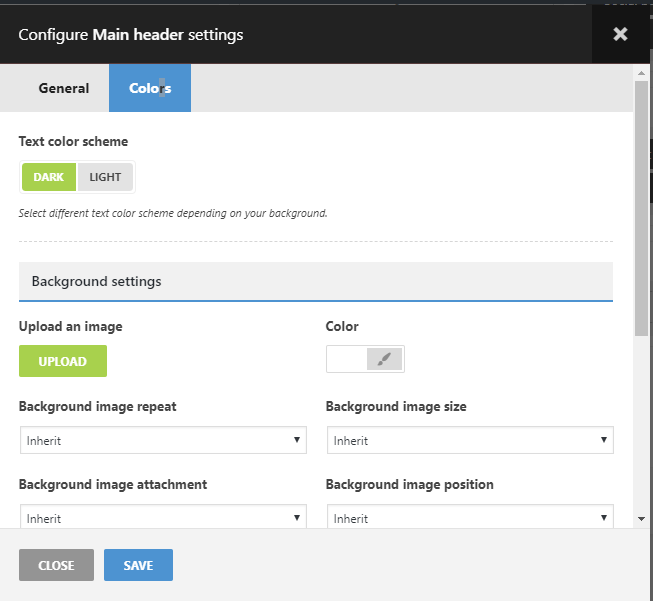The width and height of the screenshot is (653, 601).
Task: Close the dialog with the X icon
Action: 620,35
